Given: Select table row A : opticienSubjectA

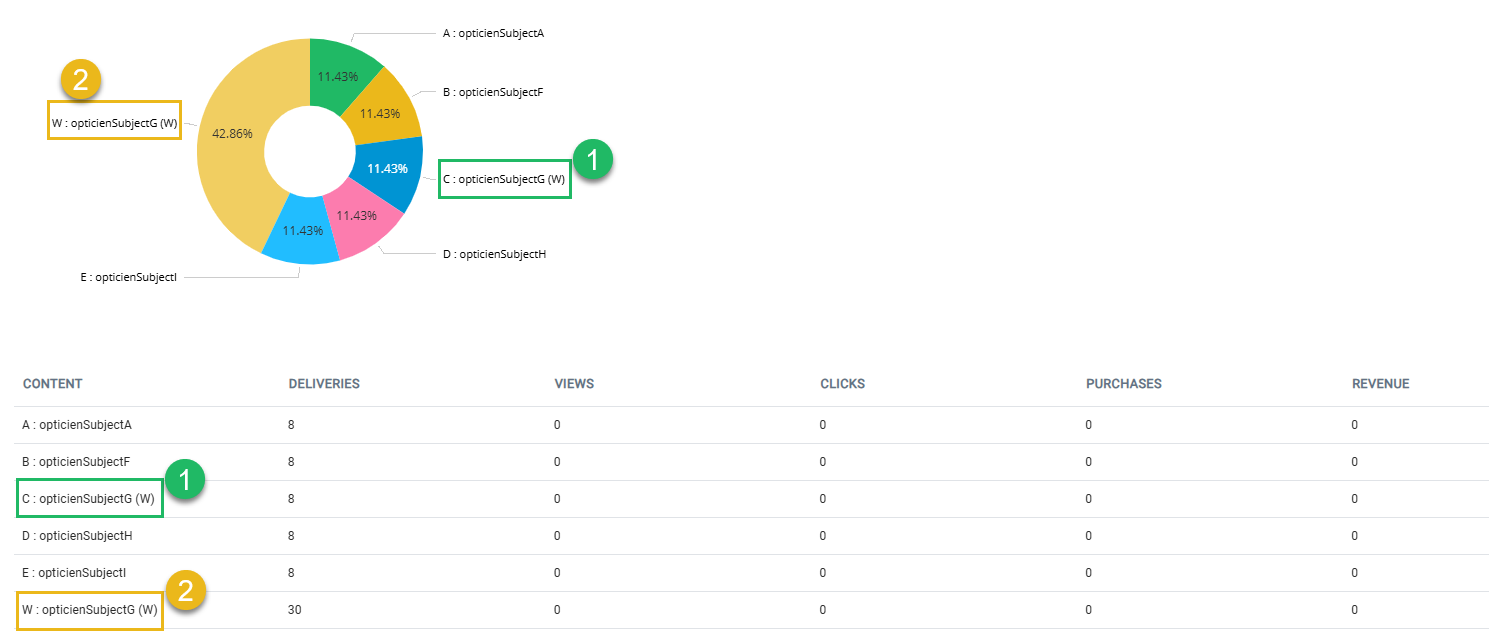Looking at the screenshot, I should (77, 425).
